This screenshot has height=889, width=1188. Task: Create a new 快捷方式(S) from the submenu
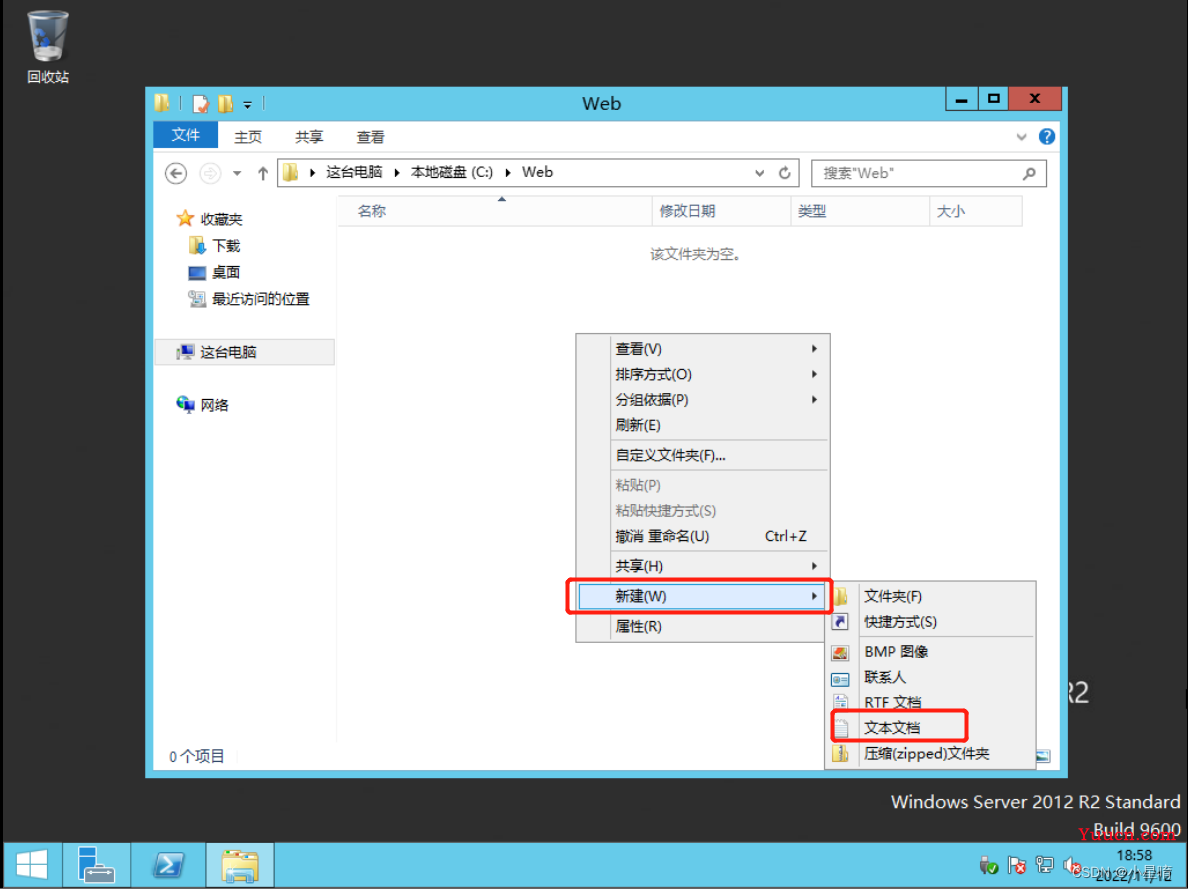[930, 621]
